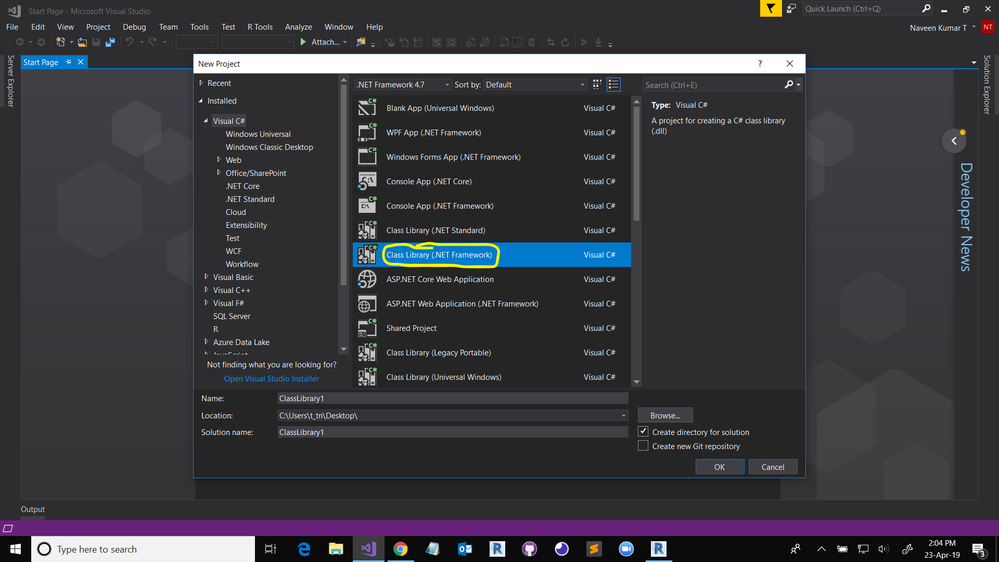
Task: Open Visual Studio Installer link
Action: [271, 378]
